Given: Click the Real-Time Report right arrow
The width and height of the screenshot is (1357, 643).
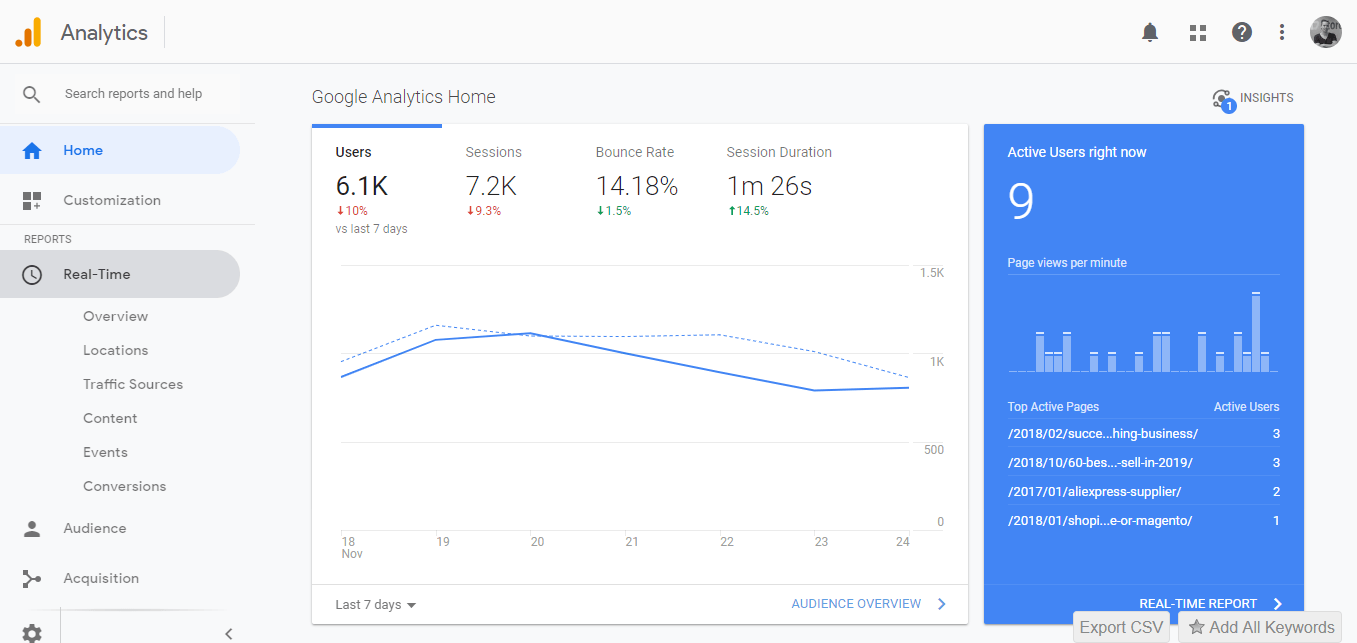Looking at the screenshot, I should pos(1277,604).
